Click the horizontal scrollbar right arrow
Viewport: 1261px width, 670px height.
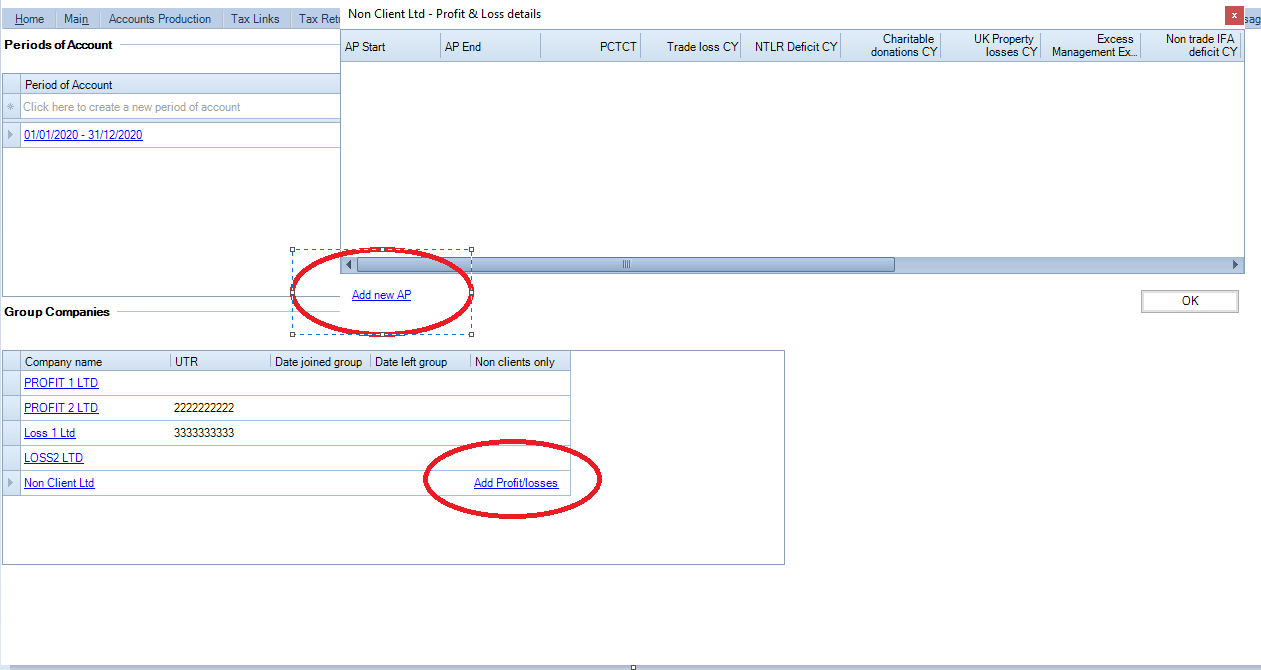1236,265
